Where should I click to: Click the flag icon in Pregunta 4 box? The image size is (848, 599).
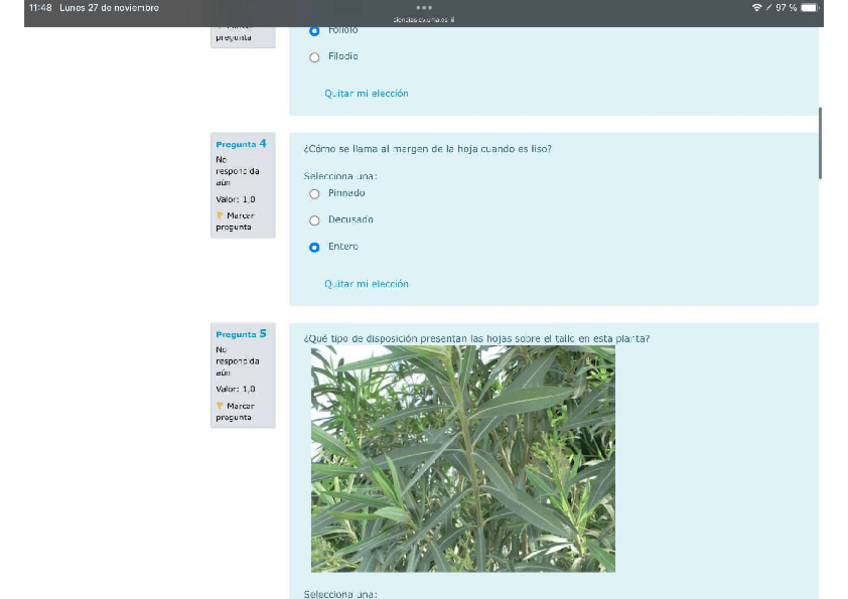pos(220,215)
